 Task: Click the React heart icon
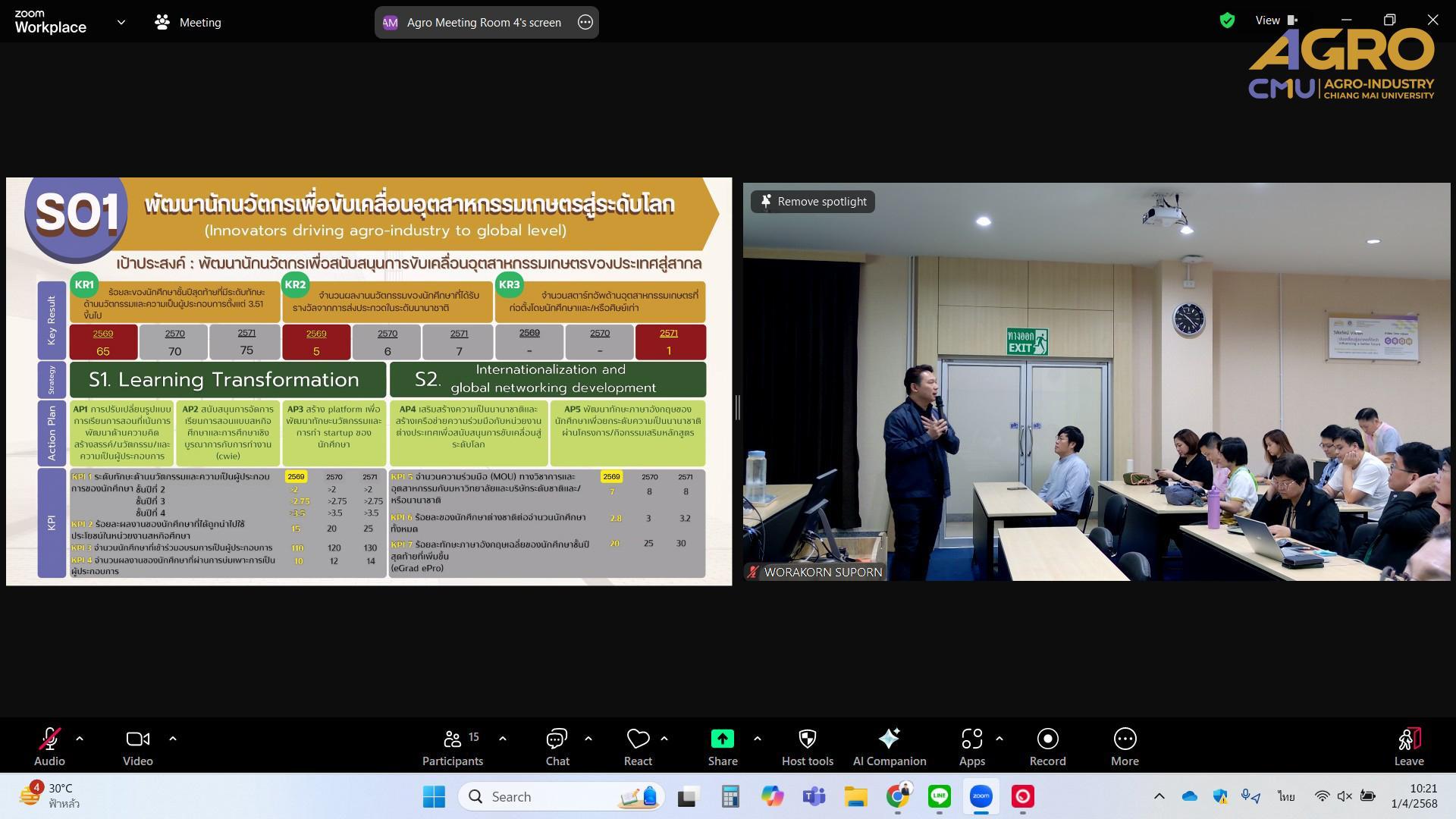point(638,739)
